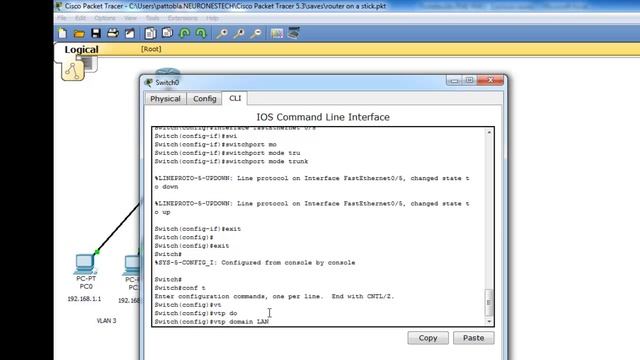Viewport: 640px width, 360px height.
Task: Switch to the Physical tab in Switch0
Action: 165,99
